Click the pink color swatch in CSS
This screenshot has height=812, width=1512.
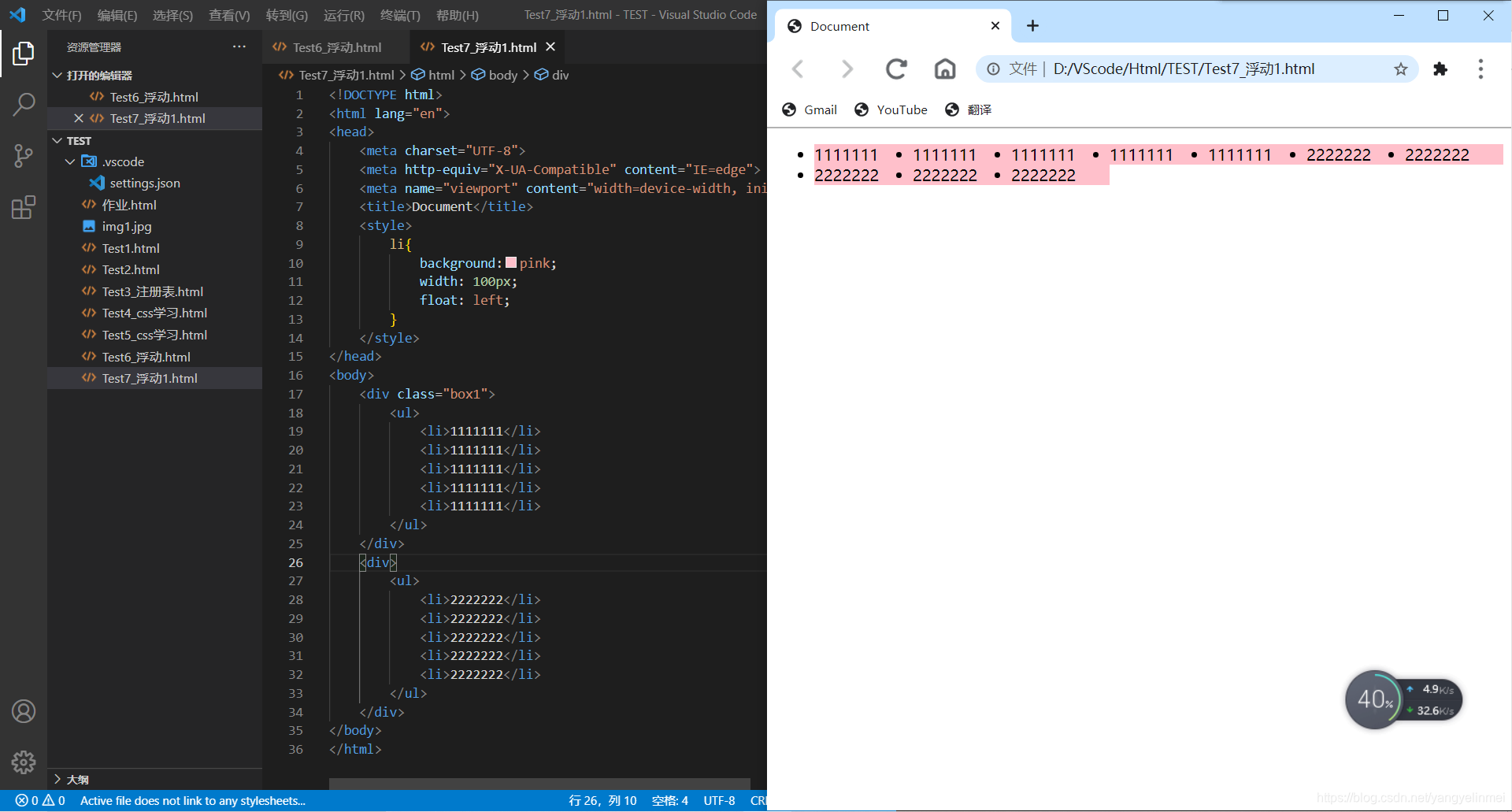click(511, 262)
